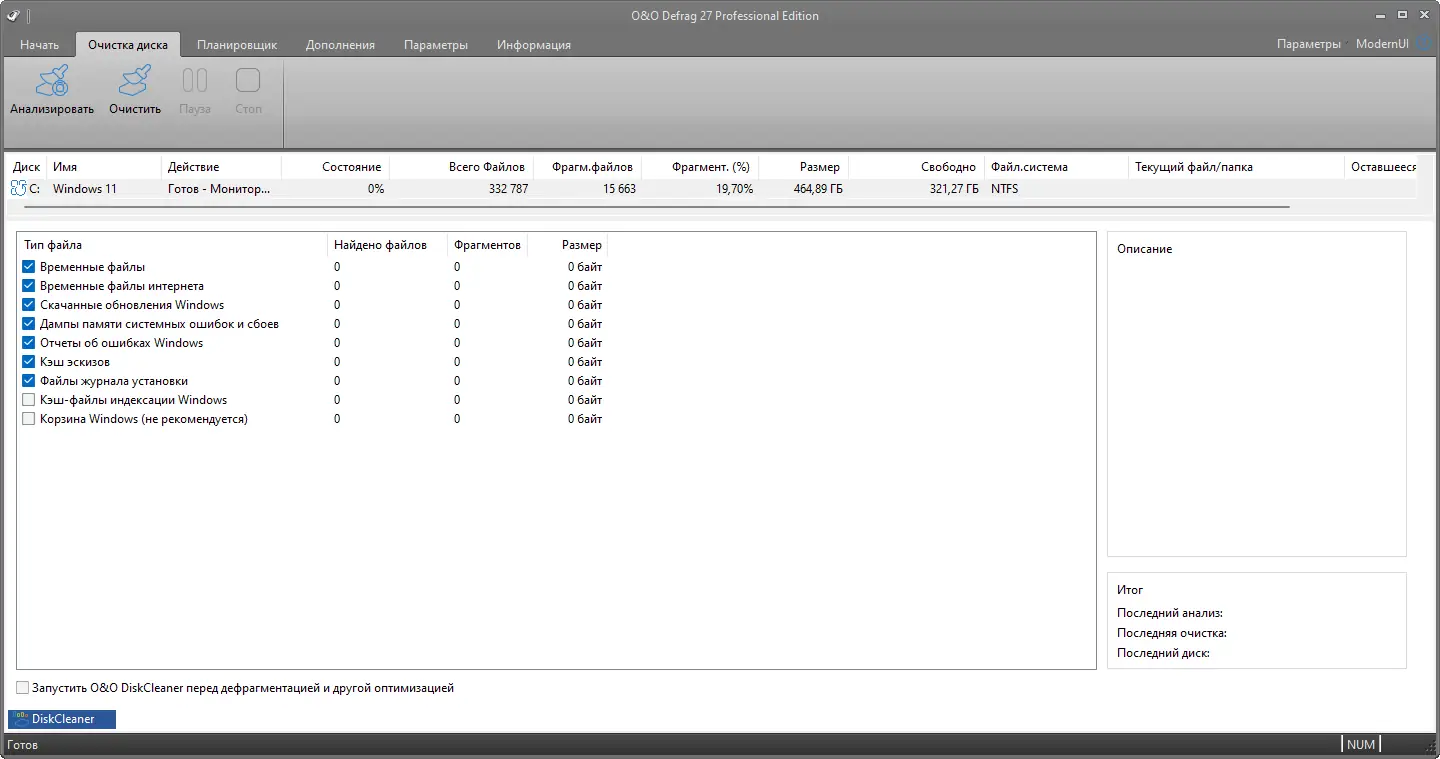Toggle the Файлы журнала установки checkbox
1440x759 pixels.
click(x=28, y=381)
